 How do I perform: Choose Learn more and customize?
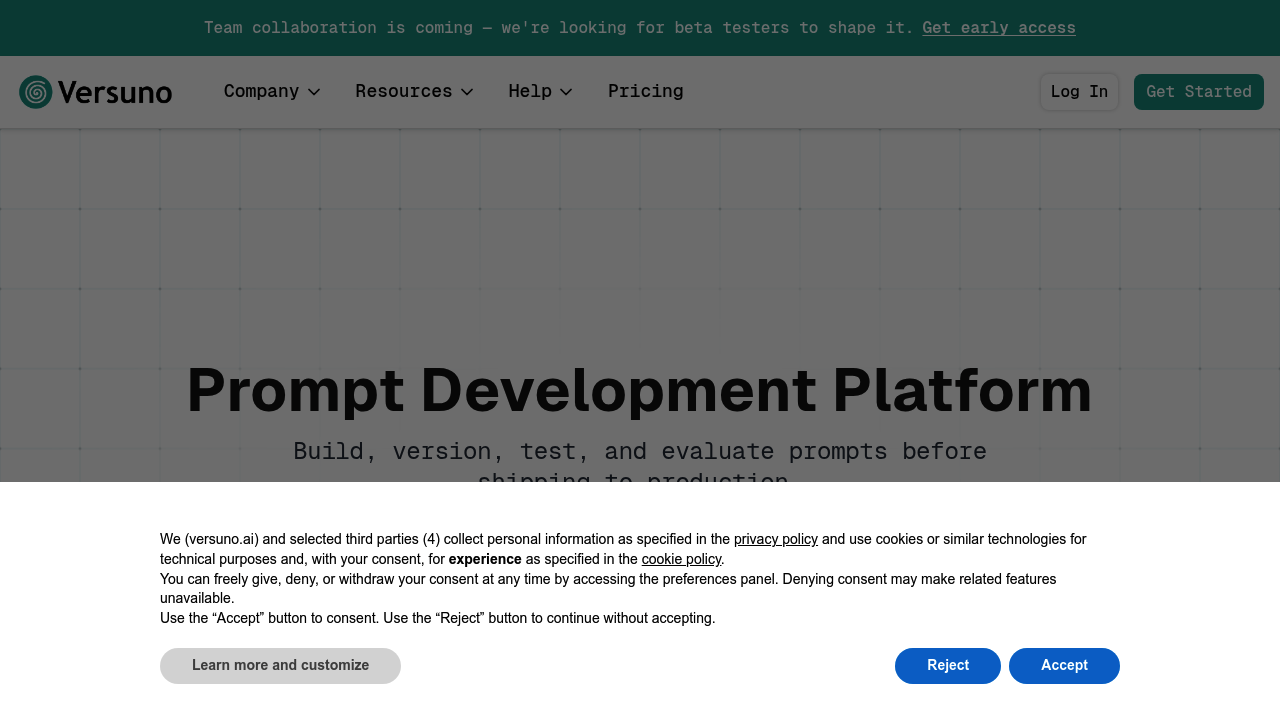coord(280,666)
